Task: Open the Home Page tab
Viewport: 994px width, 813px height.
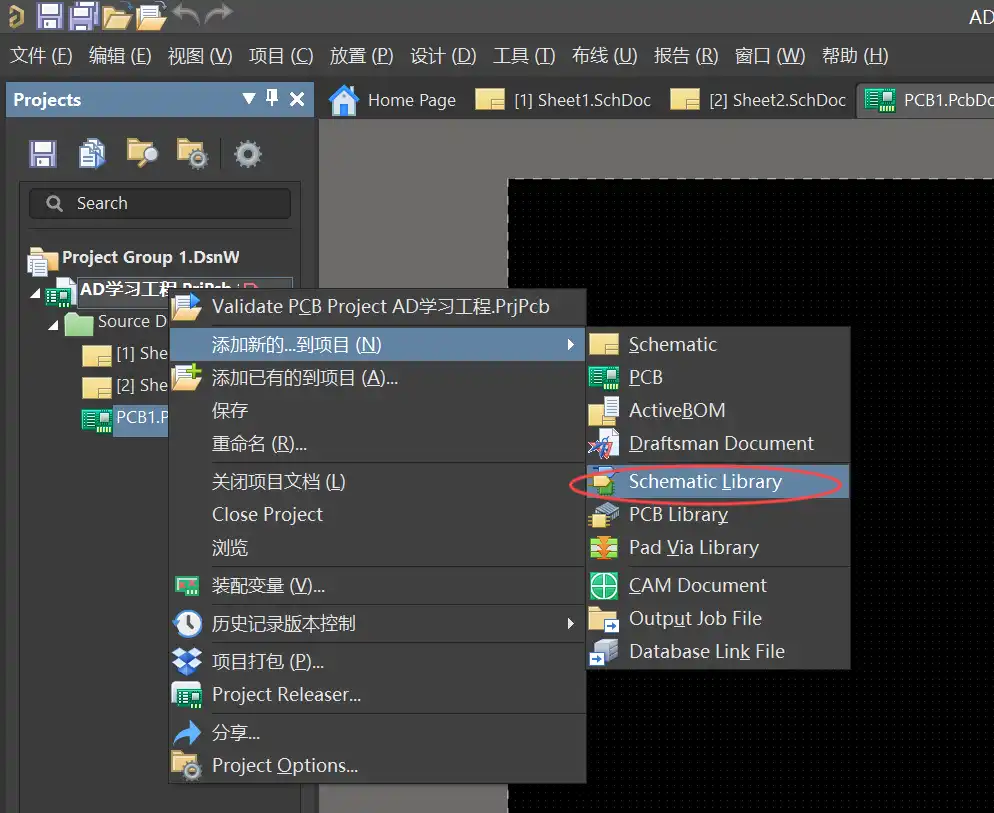Action: tap(394, 100)
